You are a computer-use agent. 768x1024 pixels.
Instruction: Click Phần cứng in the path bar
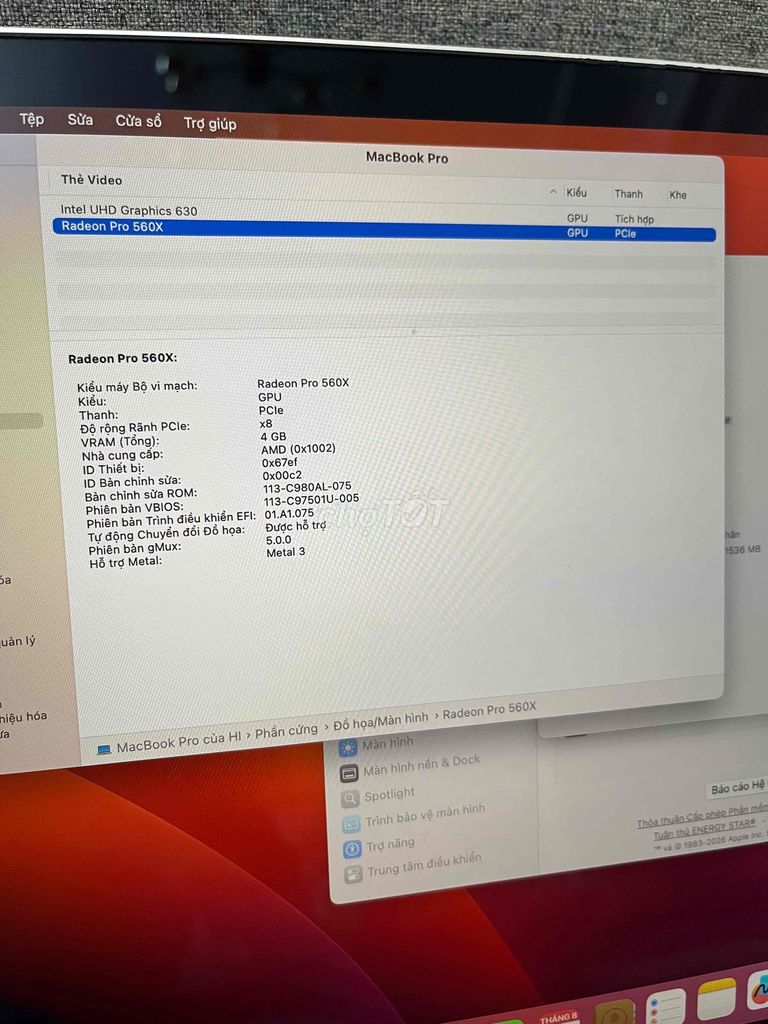286,731
